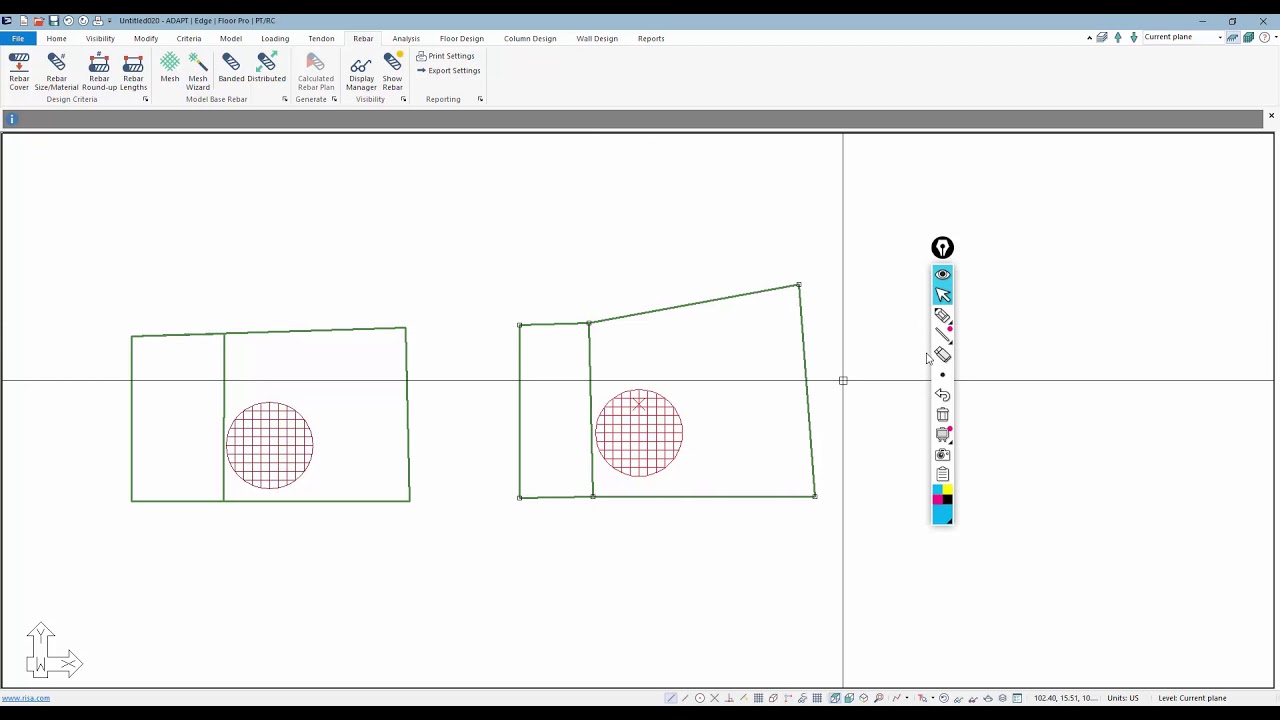Click Calculated Rebar Plan

coord(316,72)
